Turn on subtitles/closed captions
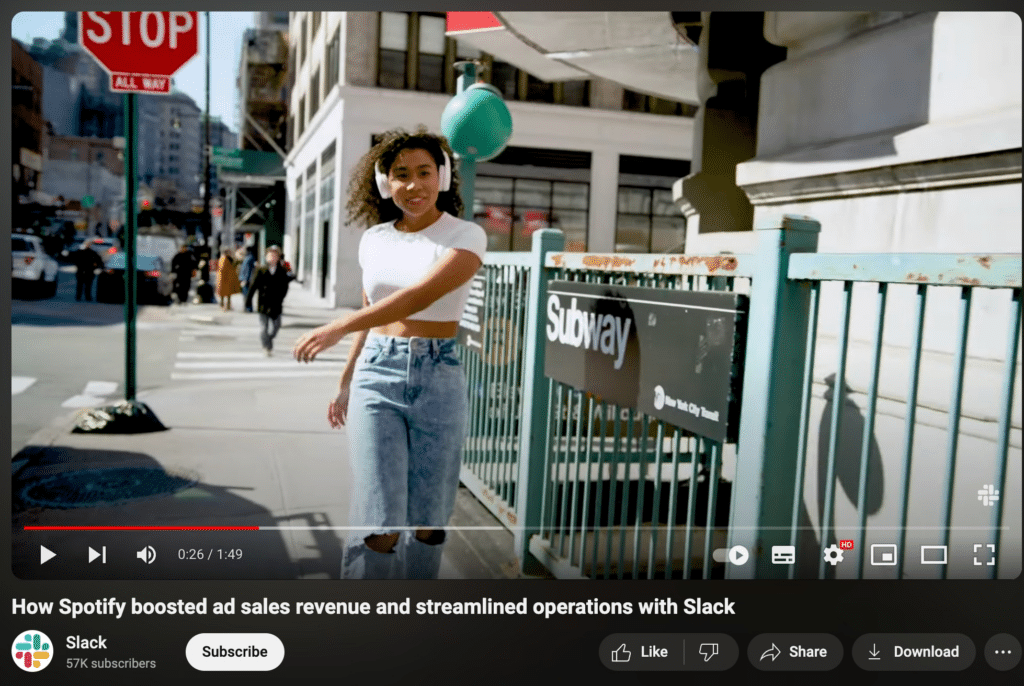1024x686 pixels. click(783, 555)
